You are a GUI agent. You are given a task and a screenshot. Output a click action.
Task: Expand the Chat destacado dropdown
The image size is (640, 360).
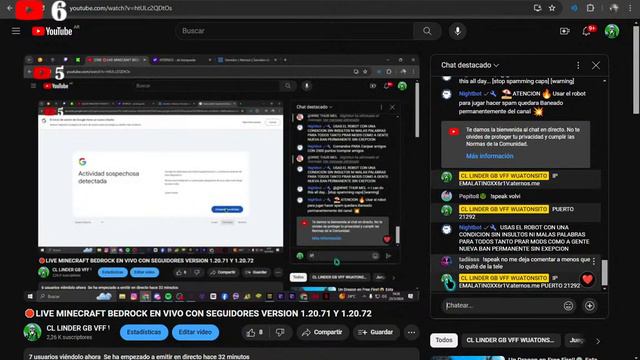470,65
